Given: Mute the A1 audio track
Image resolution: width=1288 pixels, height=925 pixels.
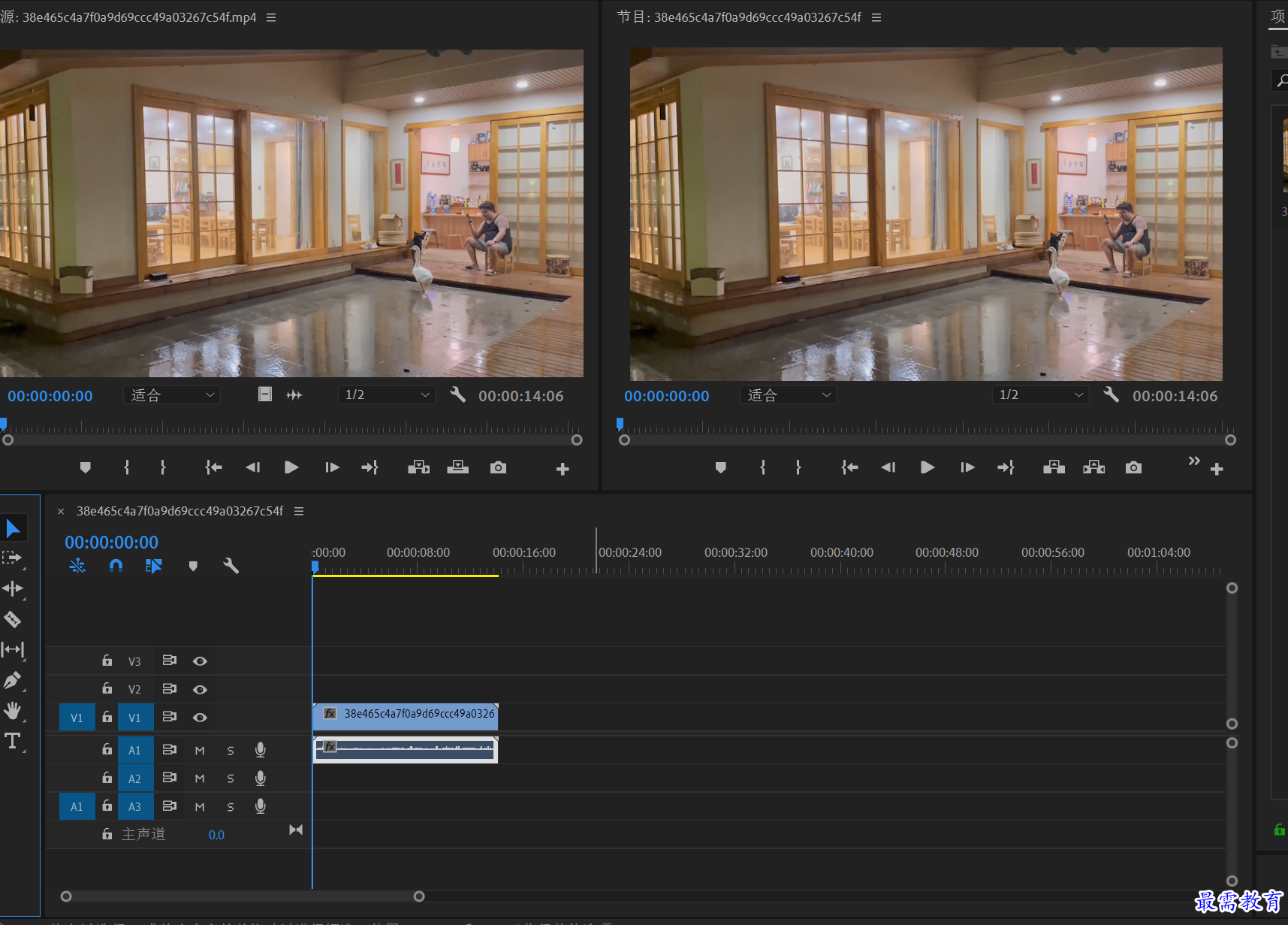Looking at the screenshot, I should click(x=200, y=751).
